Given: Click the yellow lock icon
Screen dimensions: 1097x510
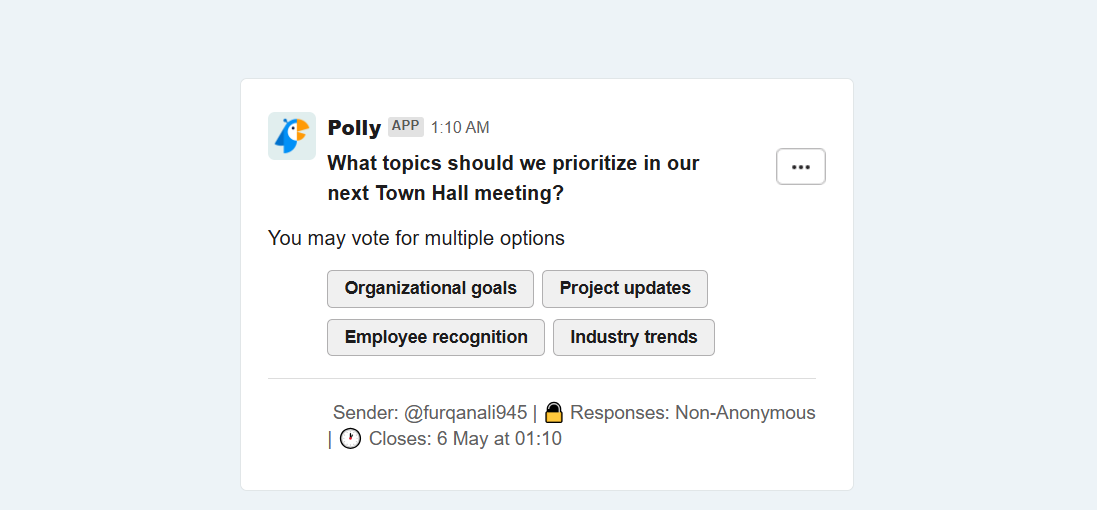Looking at the screenshot, I should pyautogui.click(x=554, y=413).
